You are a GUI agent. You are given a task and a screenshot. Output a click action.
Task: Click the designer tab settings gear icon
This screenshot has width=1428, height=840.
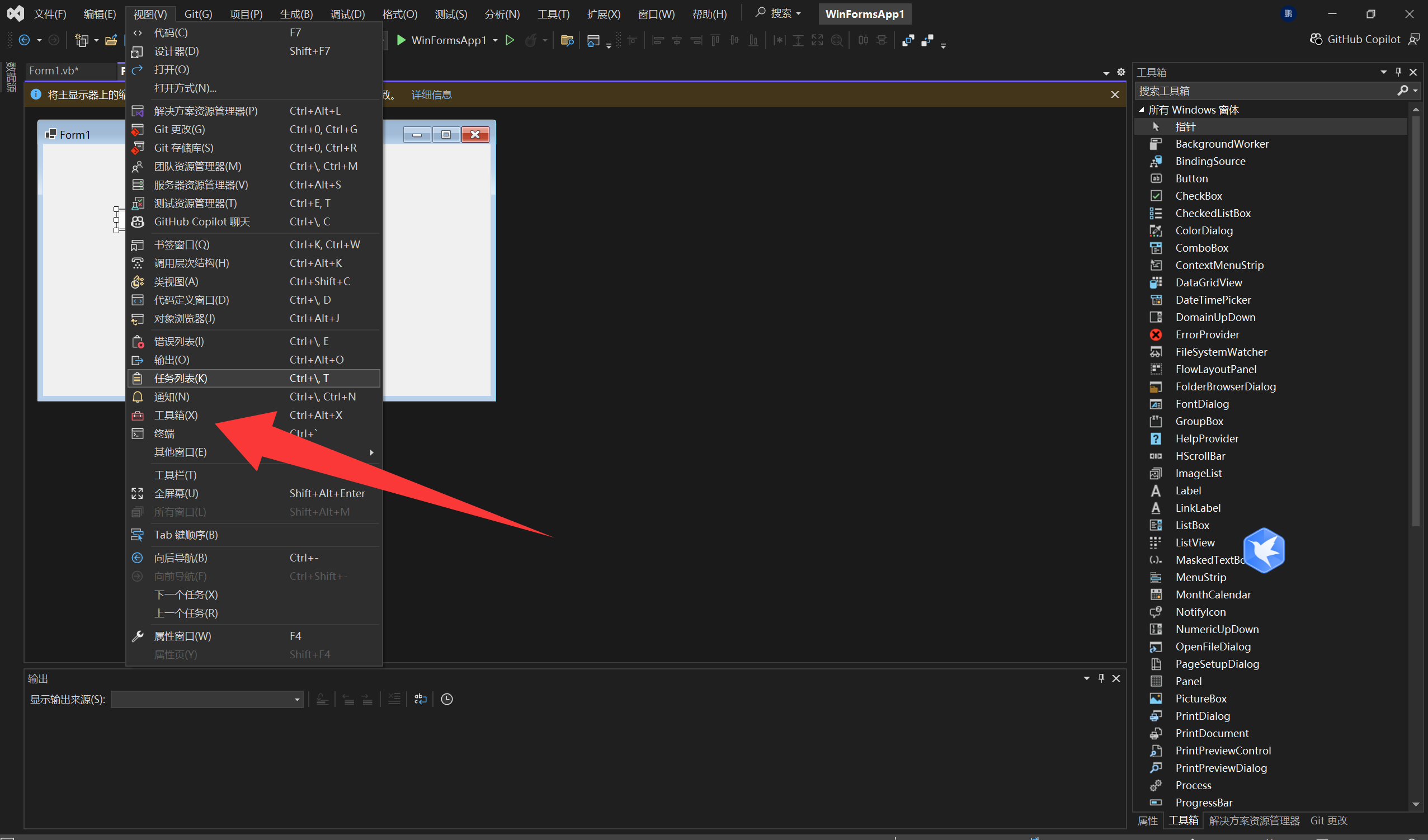coord(1120,72)
